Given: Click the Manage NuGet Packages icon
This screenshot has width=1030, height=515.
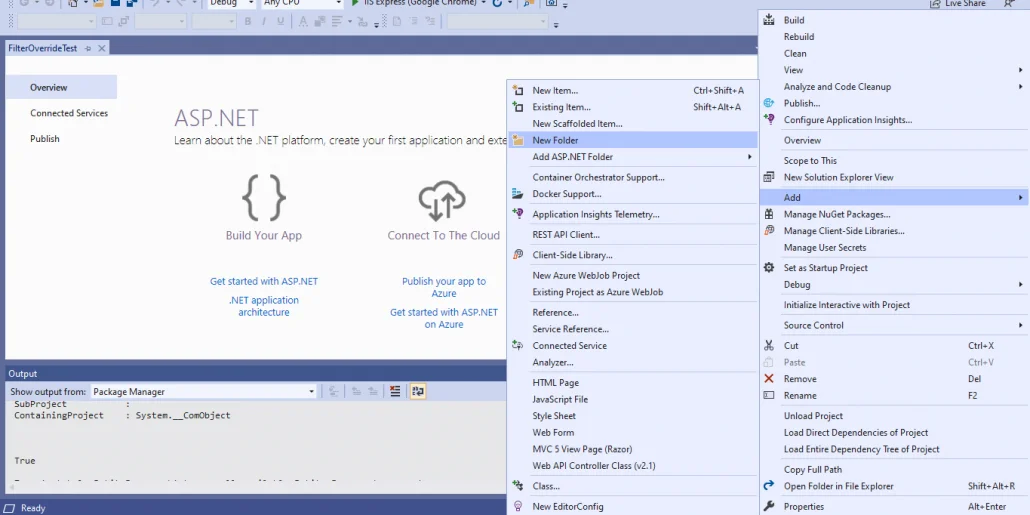Looking at the screenshot, I should tap(769, 214).
